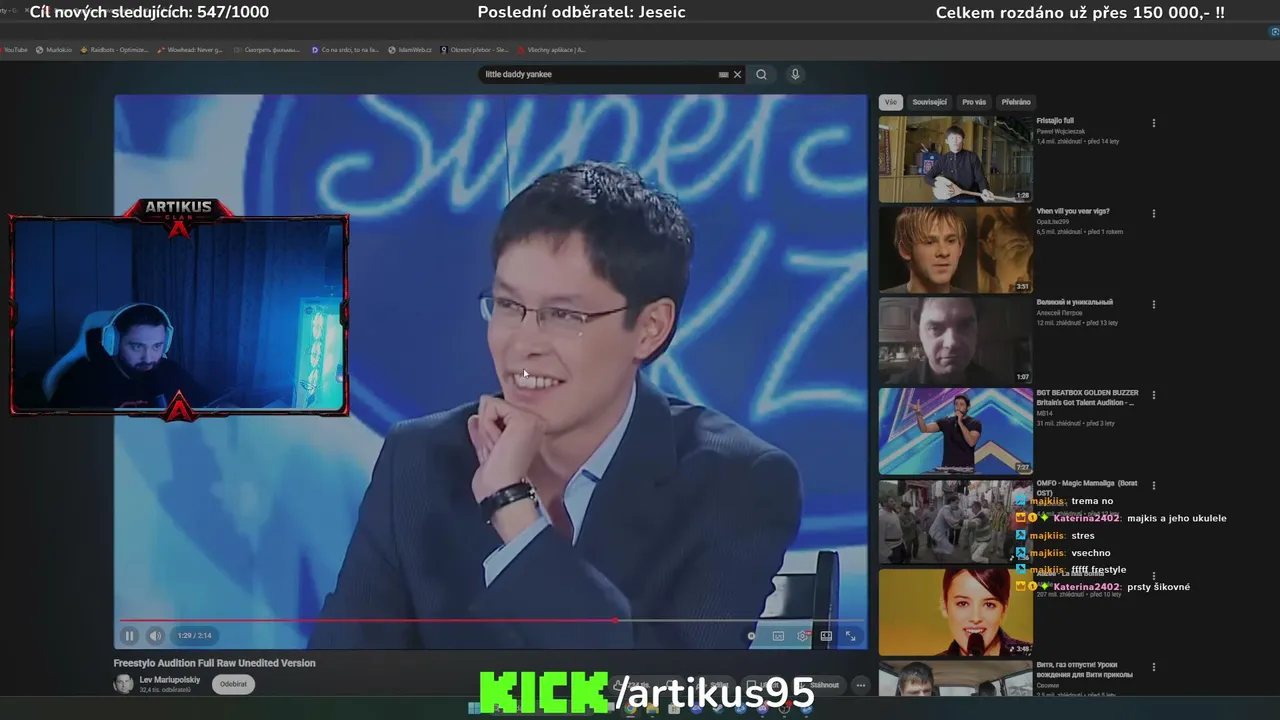The width and height of the screenshot is (1280, 720).
Task: Clear the search box with X
Action: pyautogui.click(x=738, y=74)
